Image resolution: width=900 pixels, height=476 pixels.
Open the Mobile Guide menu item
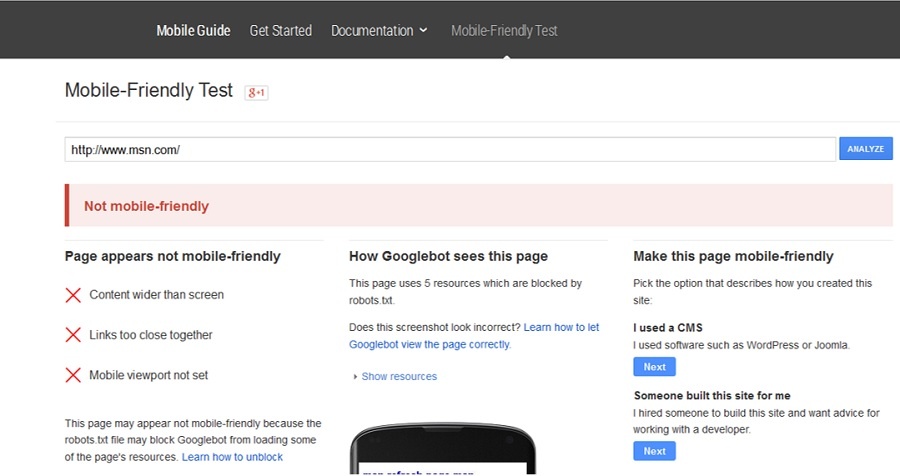[193, 30]
